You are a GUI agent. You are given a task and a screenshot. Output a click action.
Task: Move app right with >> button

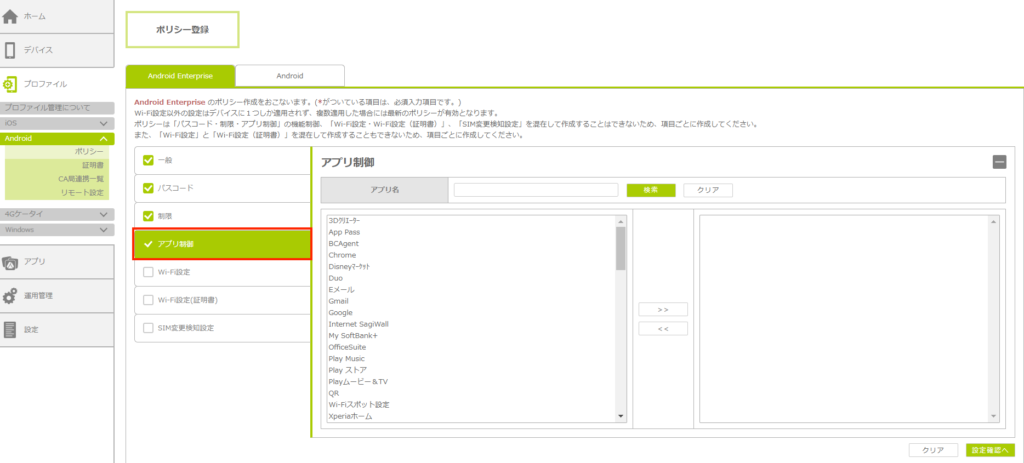click(x=663, y=309)
